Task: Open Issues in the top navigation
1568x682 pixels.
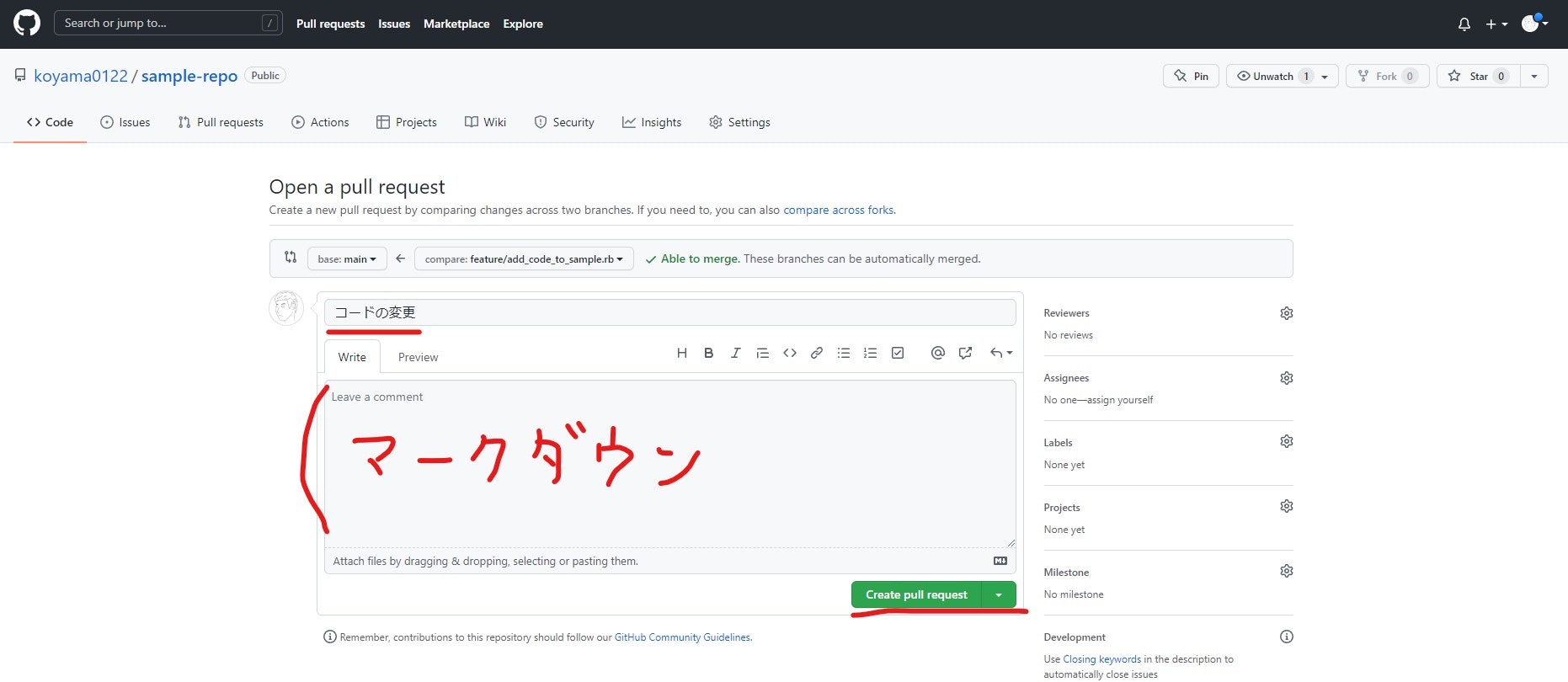Action: 394,24
